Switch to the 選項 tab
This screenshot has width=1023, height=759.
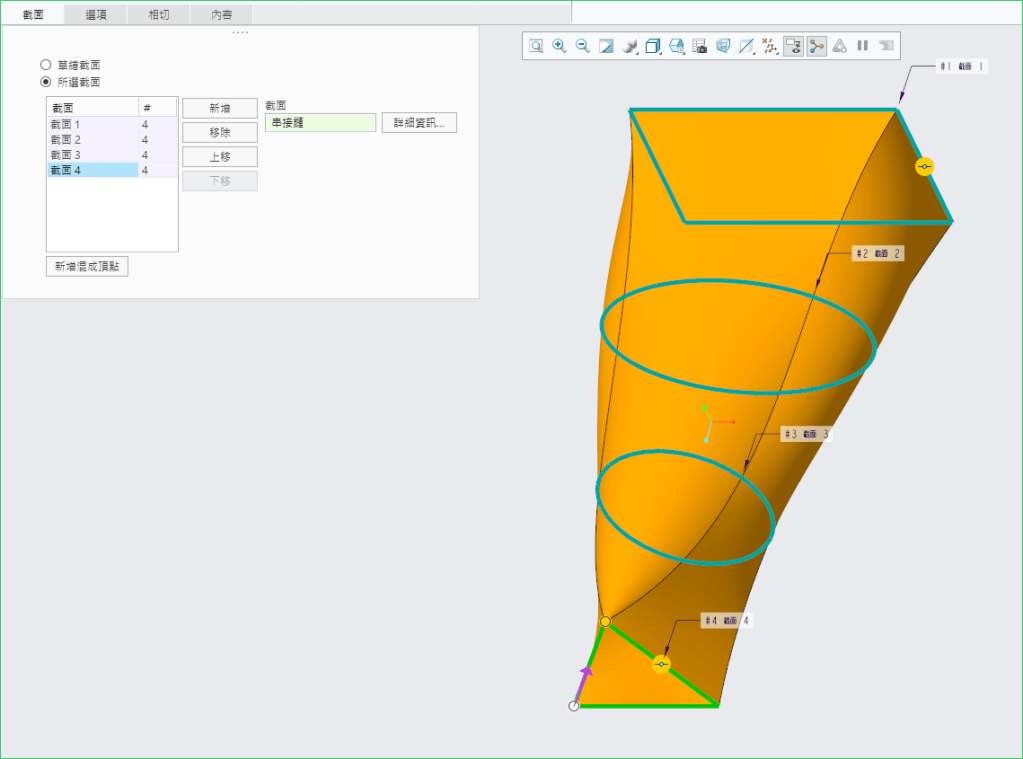[x=96, y=15]
